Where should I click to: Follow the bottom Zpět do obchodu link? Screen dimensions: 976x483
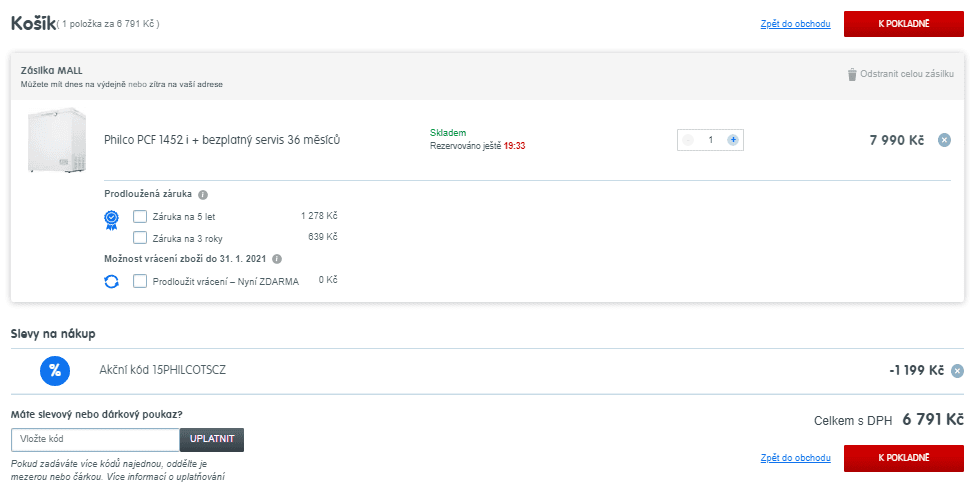pyautogui.click(x=795, y=458)
